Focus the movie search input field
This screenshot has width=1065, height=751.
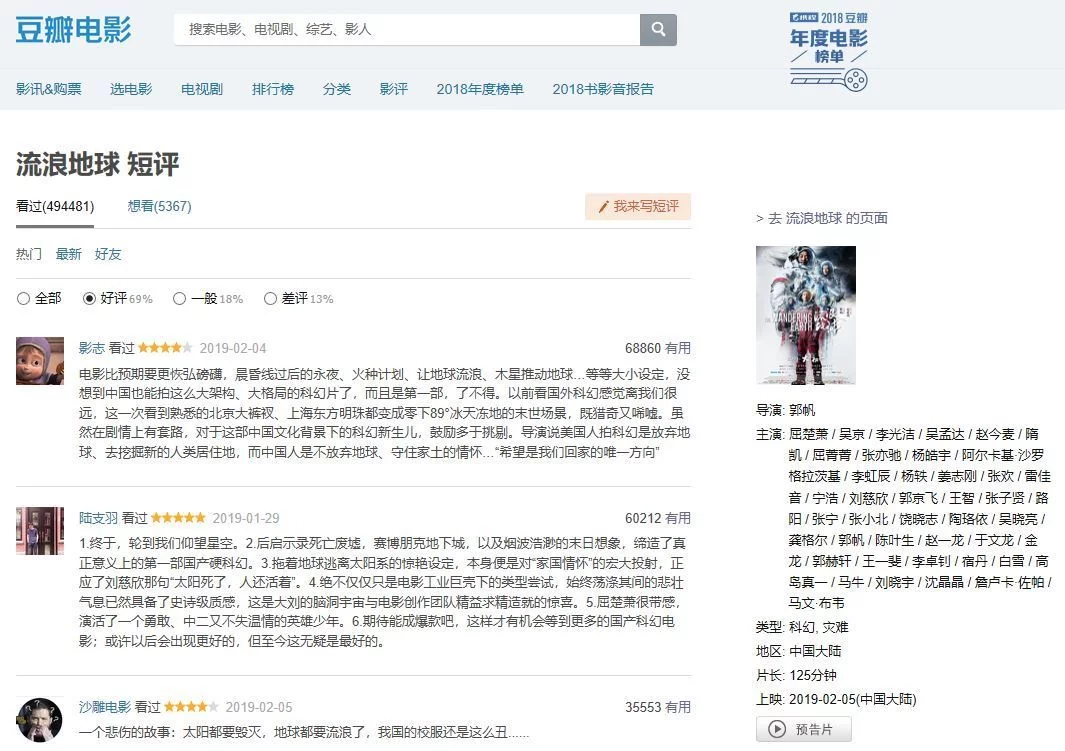(x=407, y=30)
